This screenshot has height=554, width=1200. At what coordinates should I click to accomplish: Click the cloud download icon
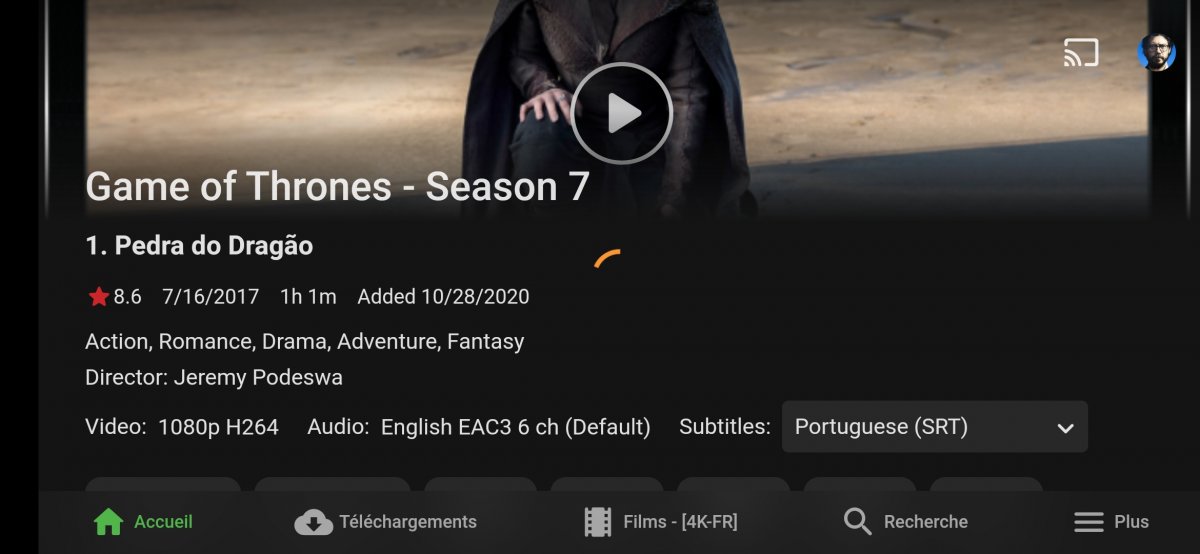coord(313,522)
